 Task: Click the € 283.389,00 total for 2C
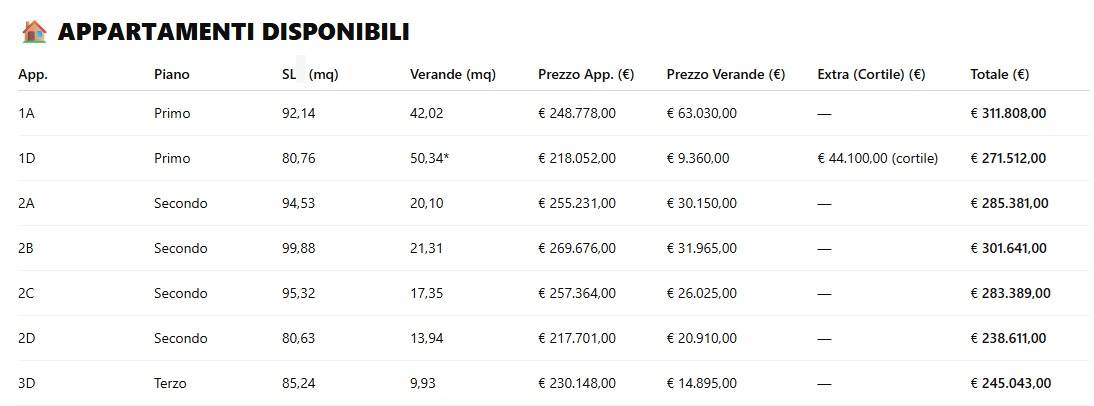[x=1010, y=293]
